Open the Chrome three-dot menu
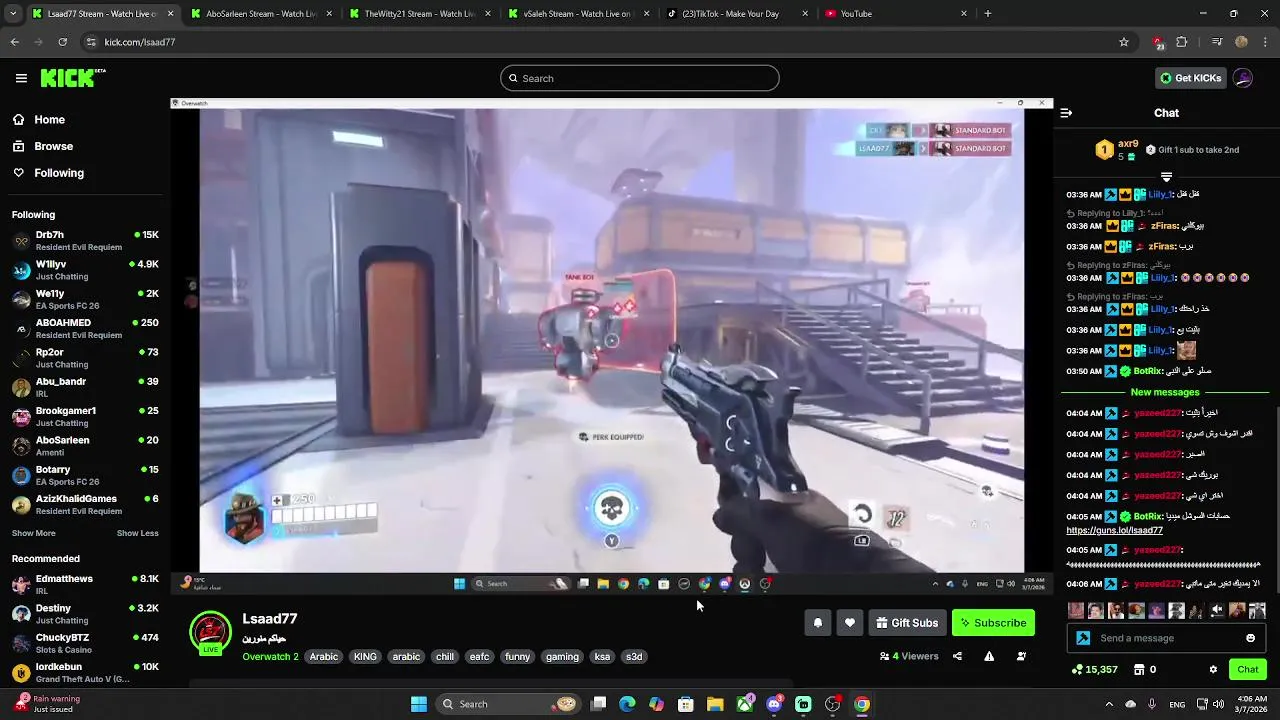1280x720 pixels. [x=1263, y=42]
